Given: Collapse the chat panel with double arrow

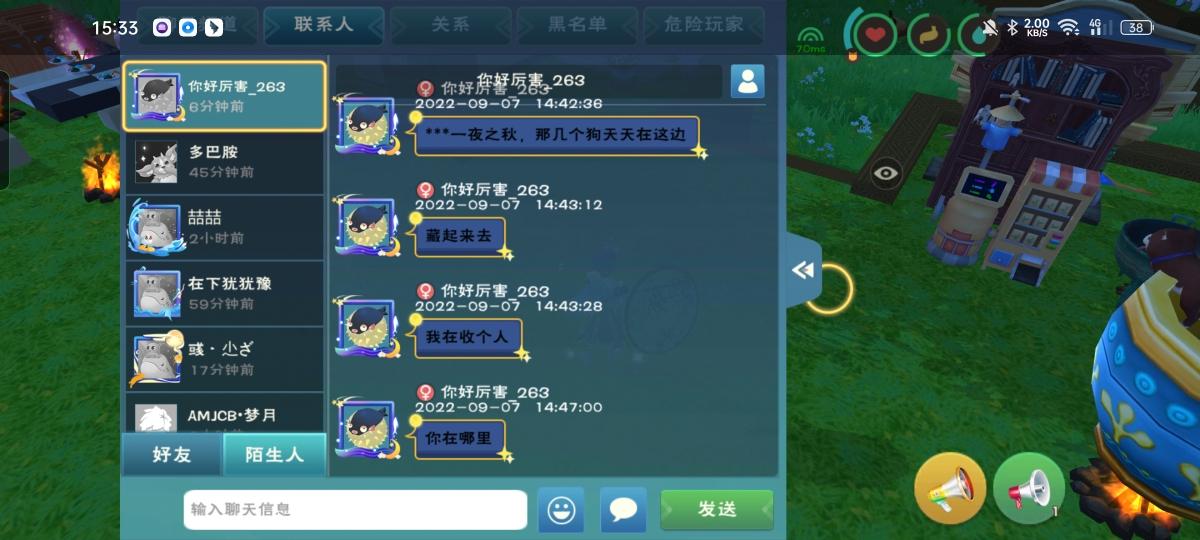Looking at the screenshot, I should click(803, 270).
